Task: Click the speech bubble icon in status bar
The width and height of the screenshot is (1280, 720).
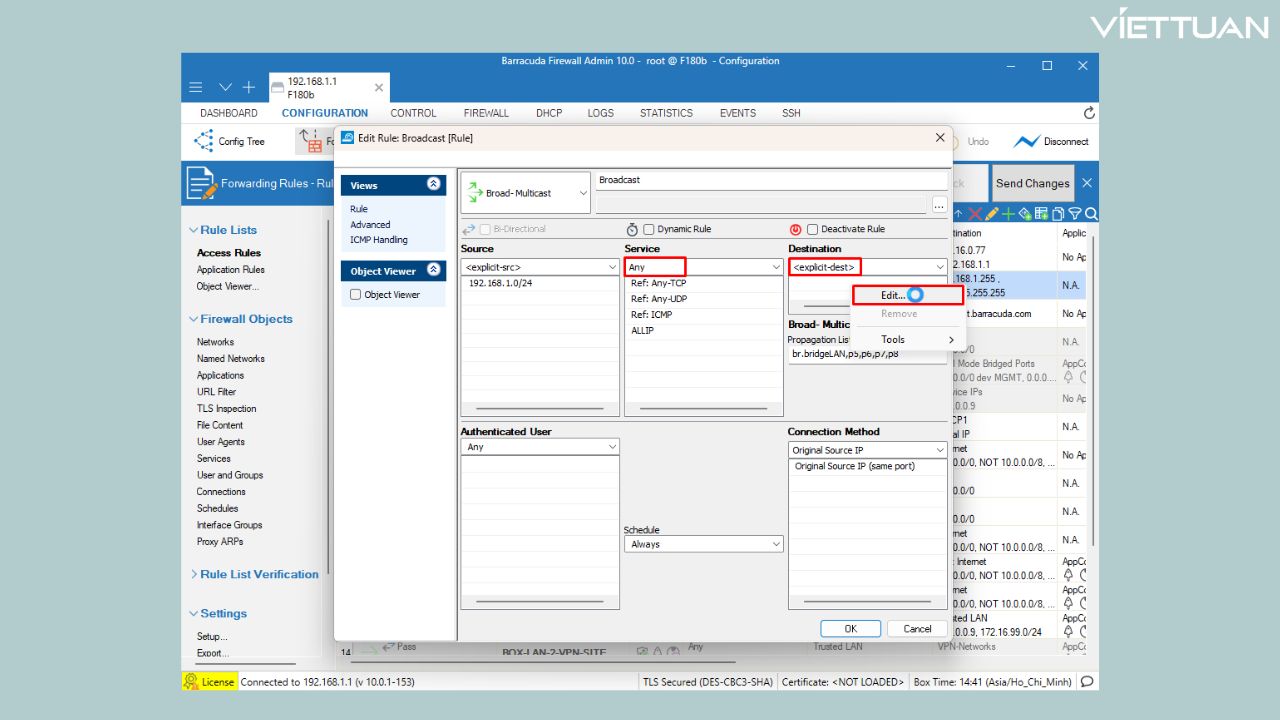Action: click(1087, 682)
